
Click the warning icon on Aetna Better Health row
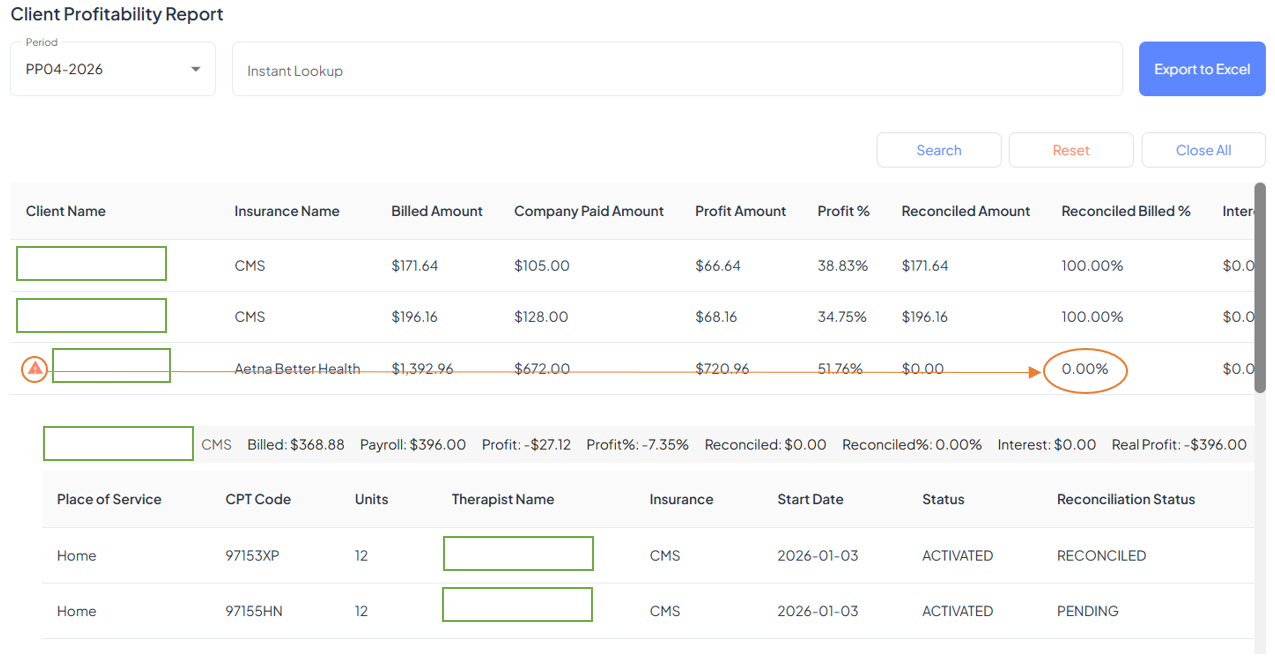pos(33,368)
